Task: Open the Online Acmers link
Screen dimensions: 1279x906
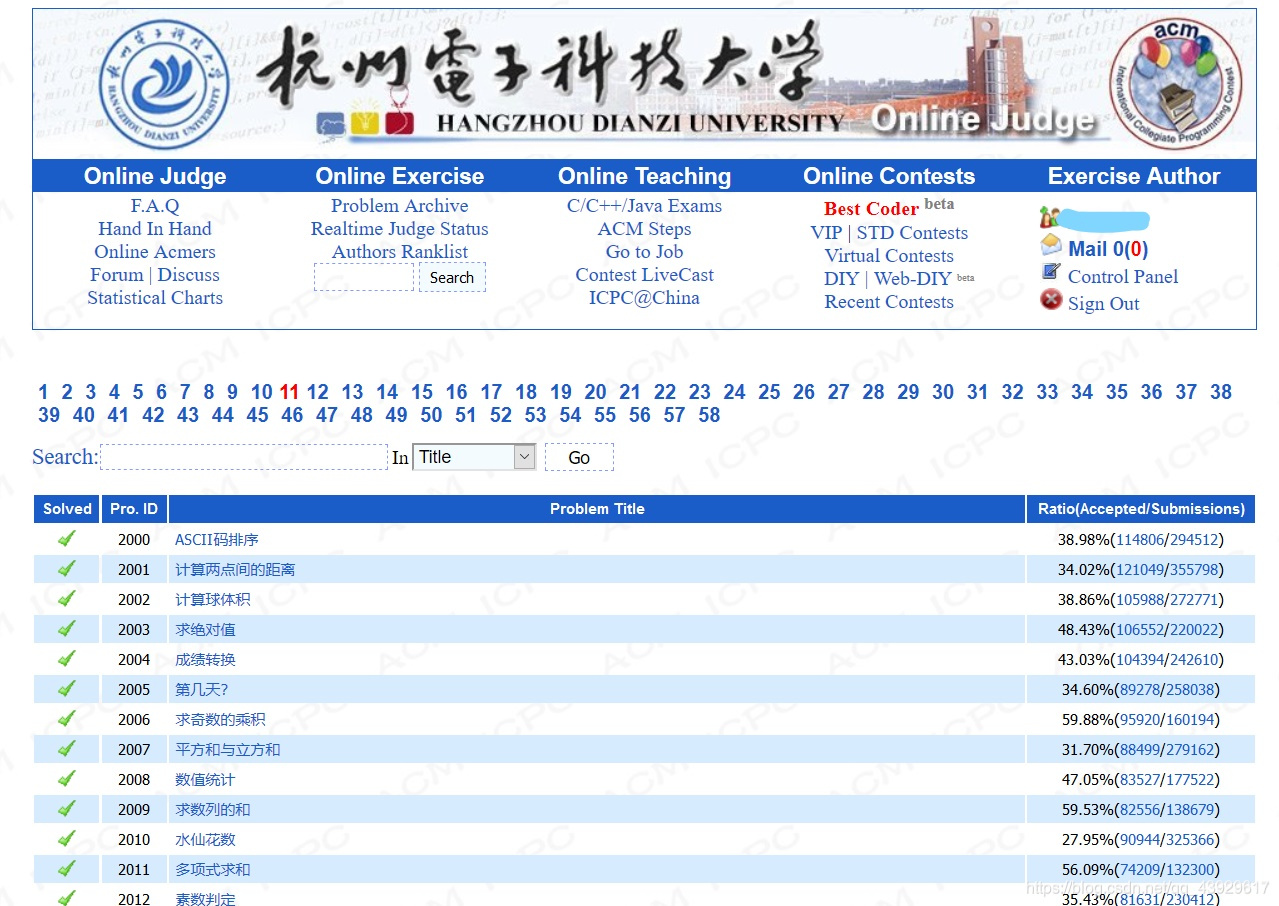Action: (x=155, y=252)
